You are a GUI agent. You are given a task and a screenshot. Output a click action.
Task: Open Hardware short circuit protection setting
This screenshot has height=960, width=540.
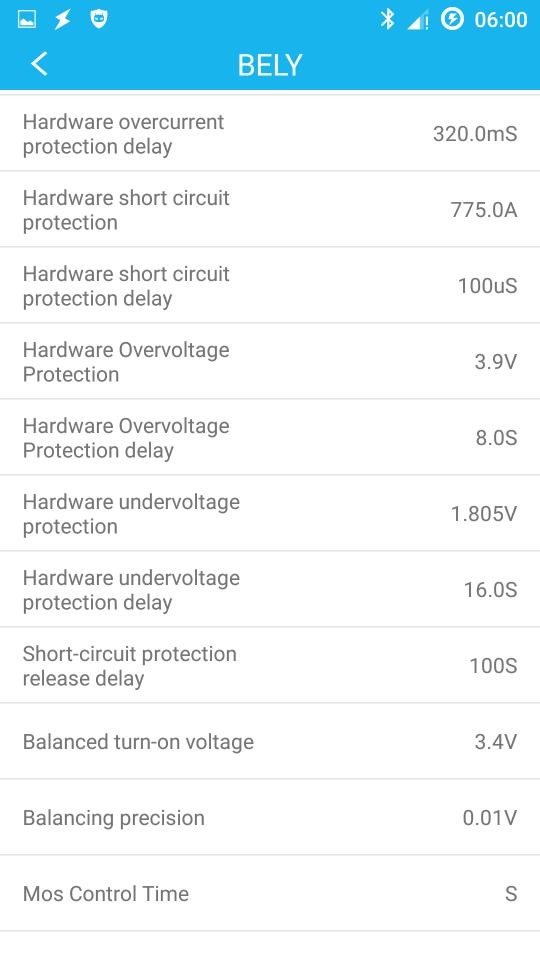pos(270,209)
